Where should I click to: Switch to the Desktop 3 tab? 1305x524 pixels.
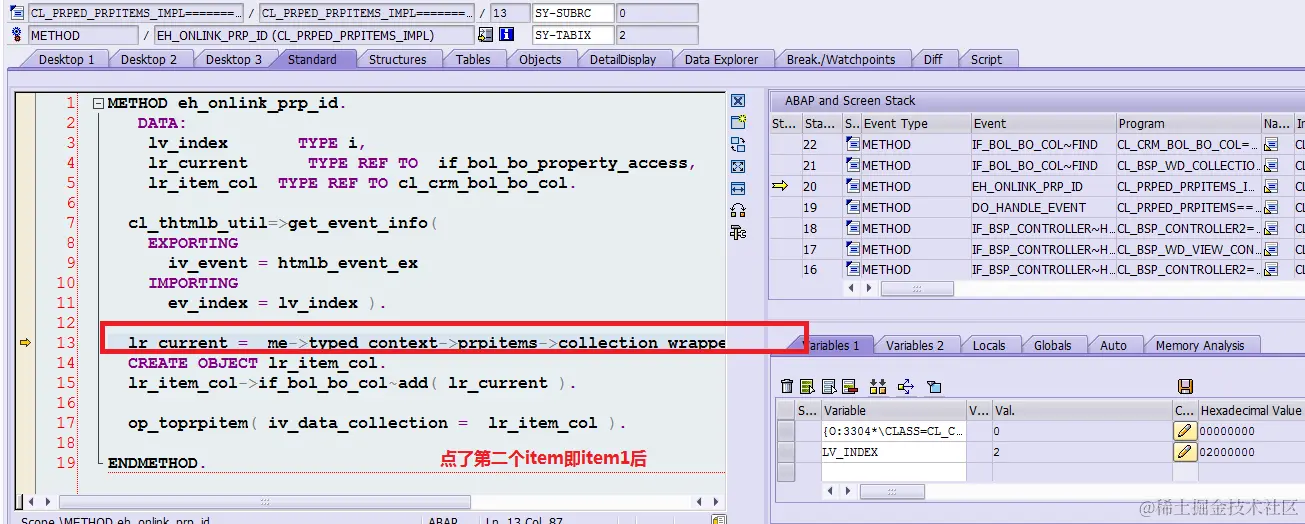[x=234, y=59]
